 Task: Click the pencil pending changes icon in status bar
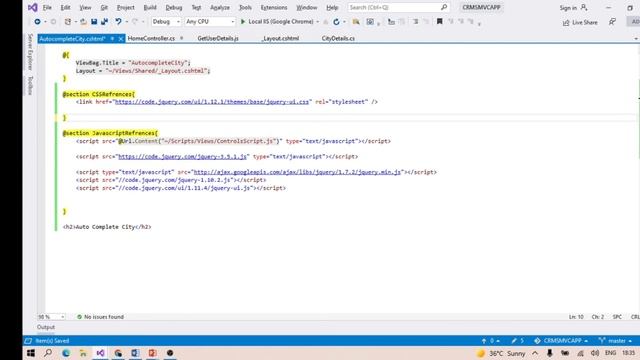514,340
